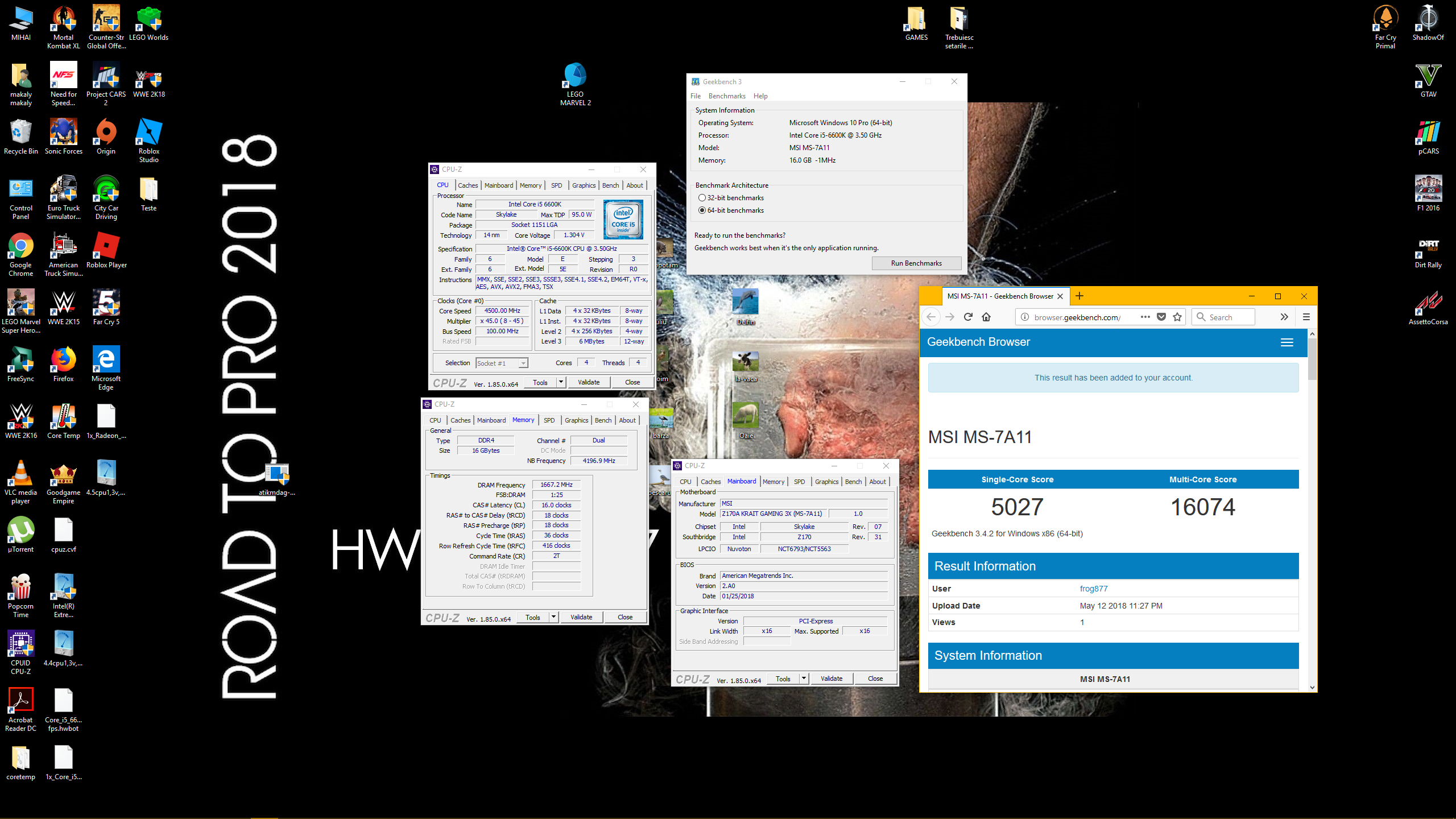Expand the browser toolbar overflow chevron
Screen dimensions: 1456x819
point(1284,317)
